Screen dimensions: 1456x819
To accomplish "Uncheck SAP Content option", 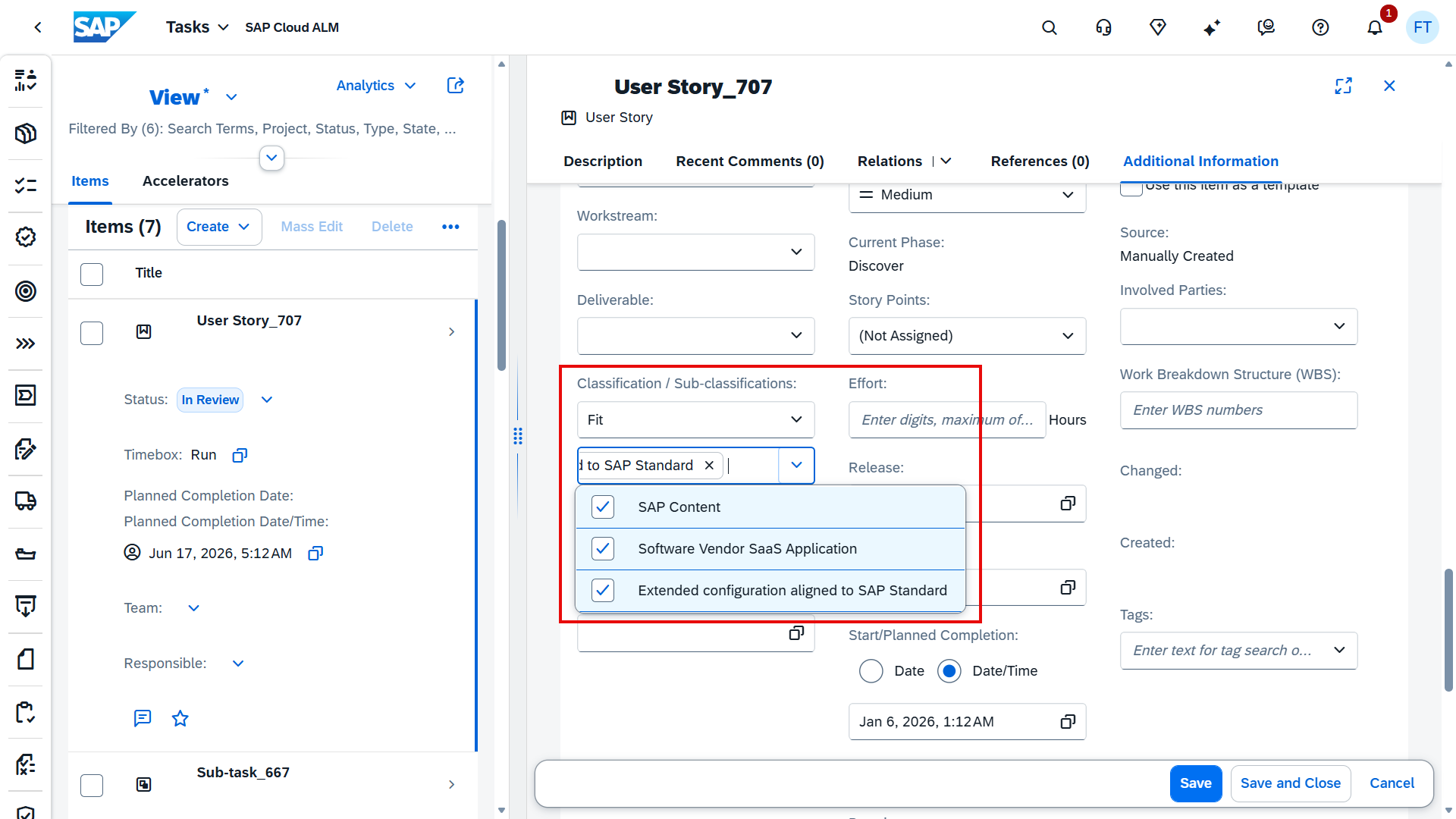I will click(x=603, y=507).
